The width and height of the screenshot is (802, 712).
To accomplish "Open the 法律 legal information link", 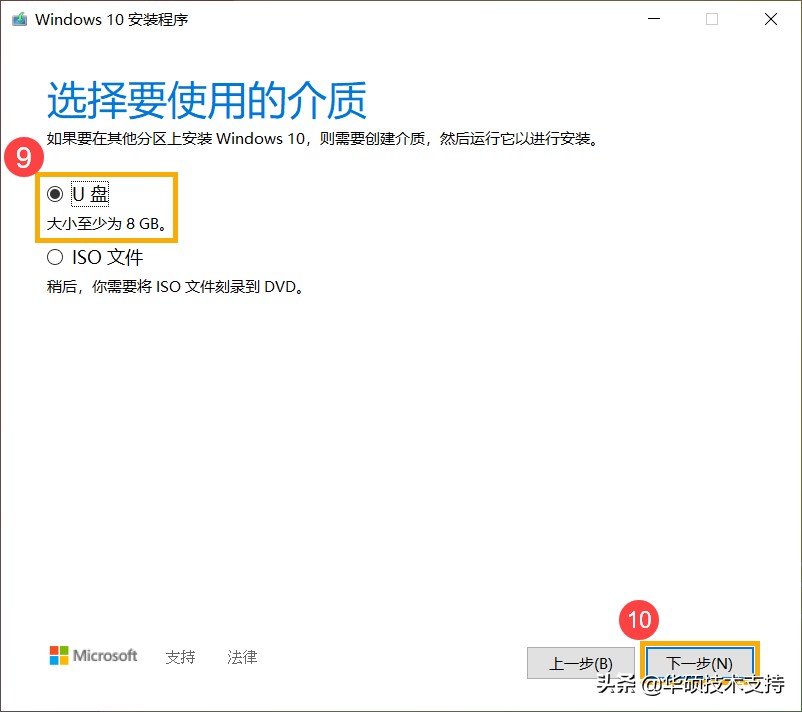I will (241, 657).
